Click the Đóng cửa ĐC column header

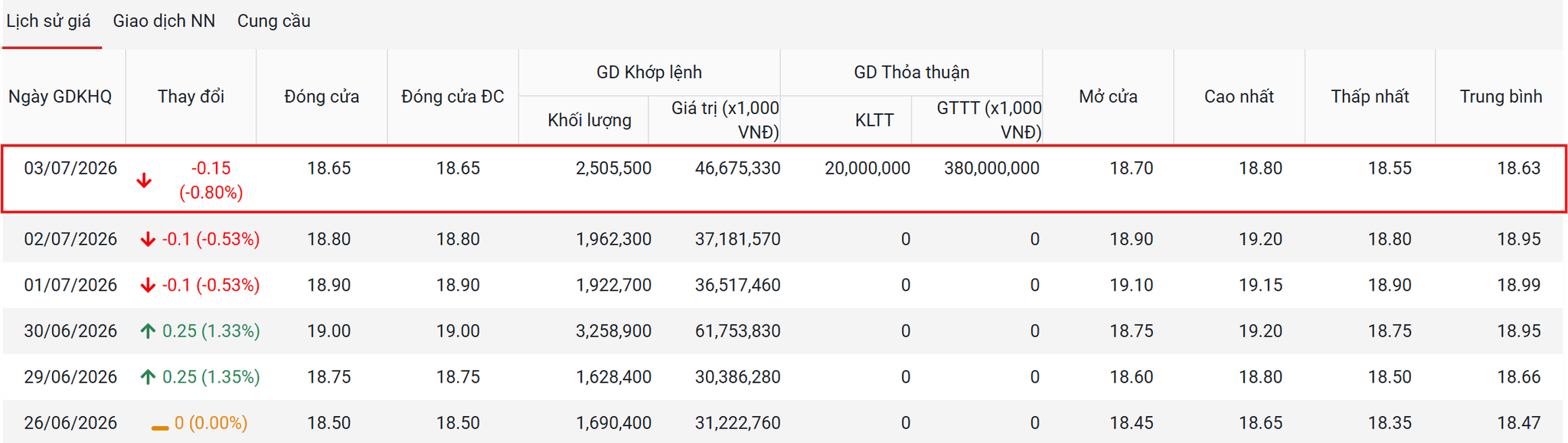[x=452, y=96]
